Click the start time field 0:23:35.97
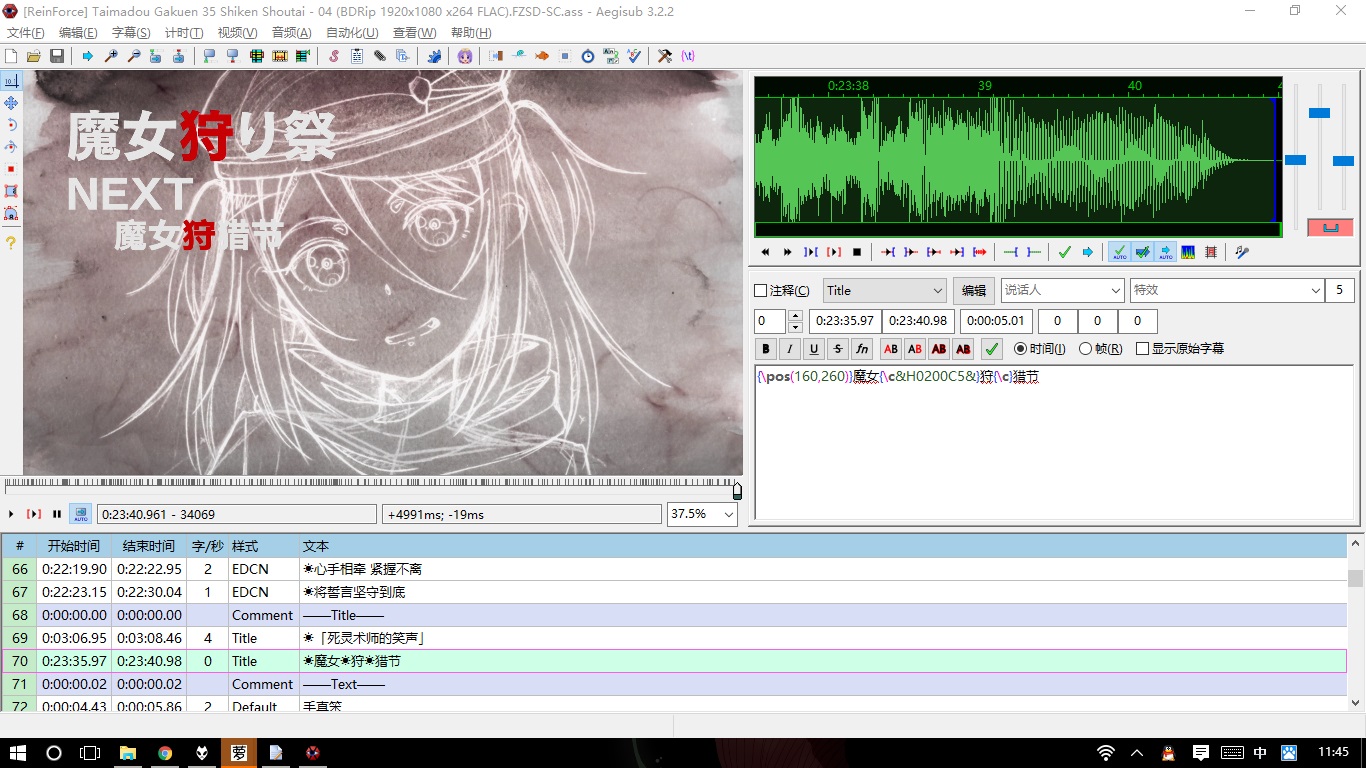 tap(844, 321)
